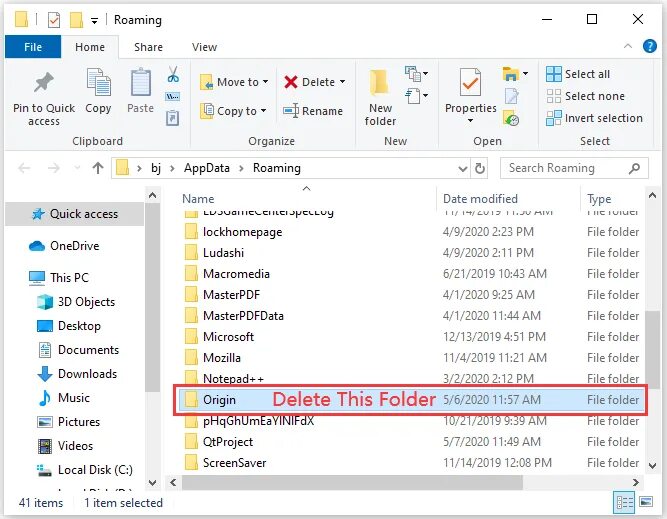667x519 pixels.
Task: Select the Mozilla folder
Action: pyautogui.click(x=222, y=358)
